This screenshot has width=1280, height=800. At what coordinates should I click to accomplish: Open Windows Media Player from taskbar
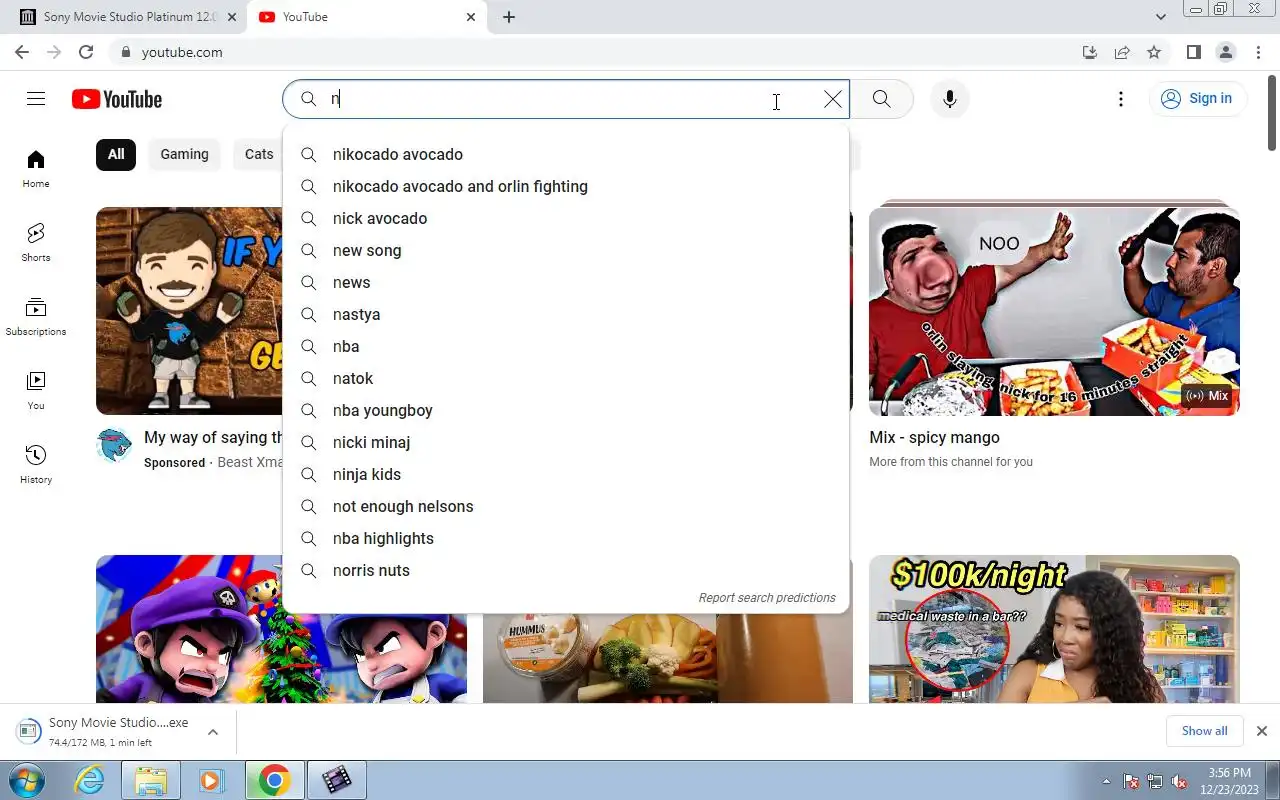coord(211,780)
